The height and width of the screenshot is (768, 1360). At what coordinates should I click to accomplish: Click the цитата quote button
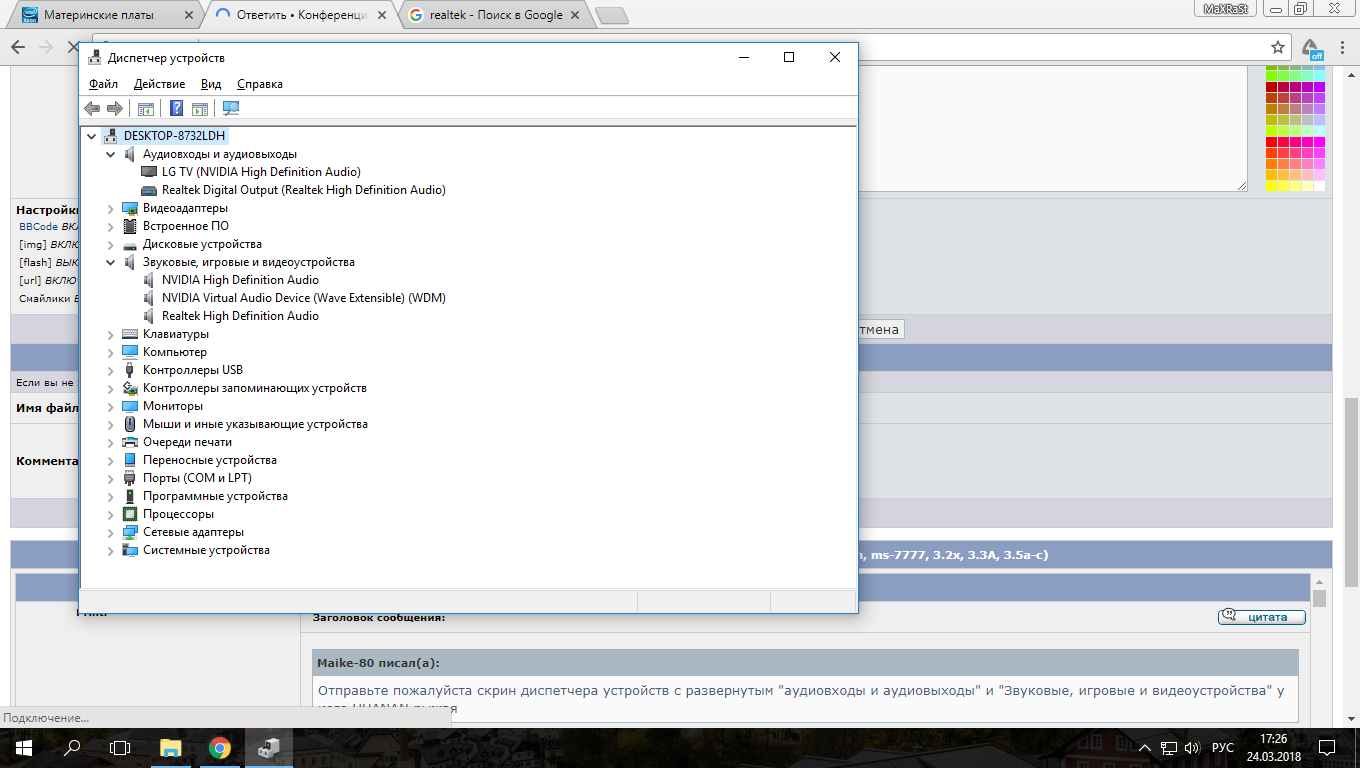coord(1262,617)
